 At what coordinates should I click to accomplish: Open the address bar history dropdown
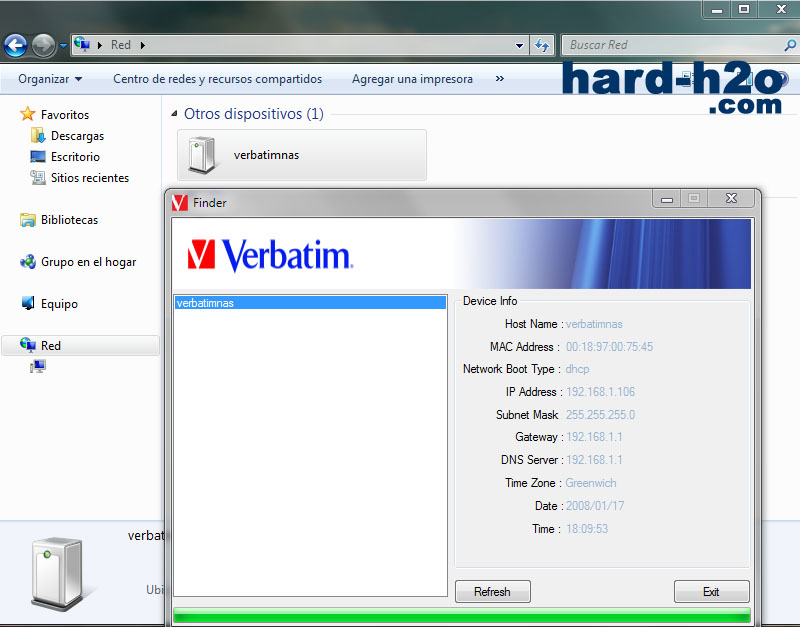coord(519,45)
